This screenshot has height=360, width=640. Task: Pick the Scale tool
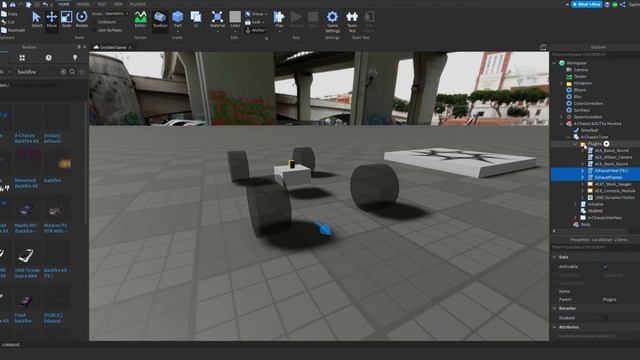coord(67,19)
